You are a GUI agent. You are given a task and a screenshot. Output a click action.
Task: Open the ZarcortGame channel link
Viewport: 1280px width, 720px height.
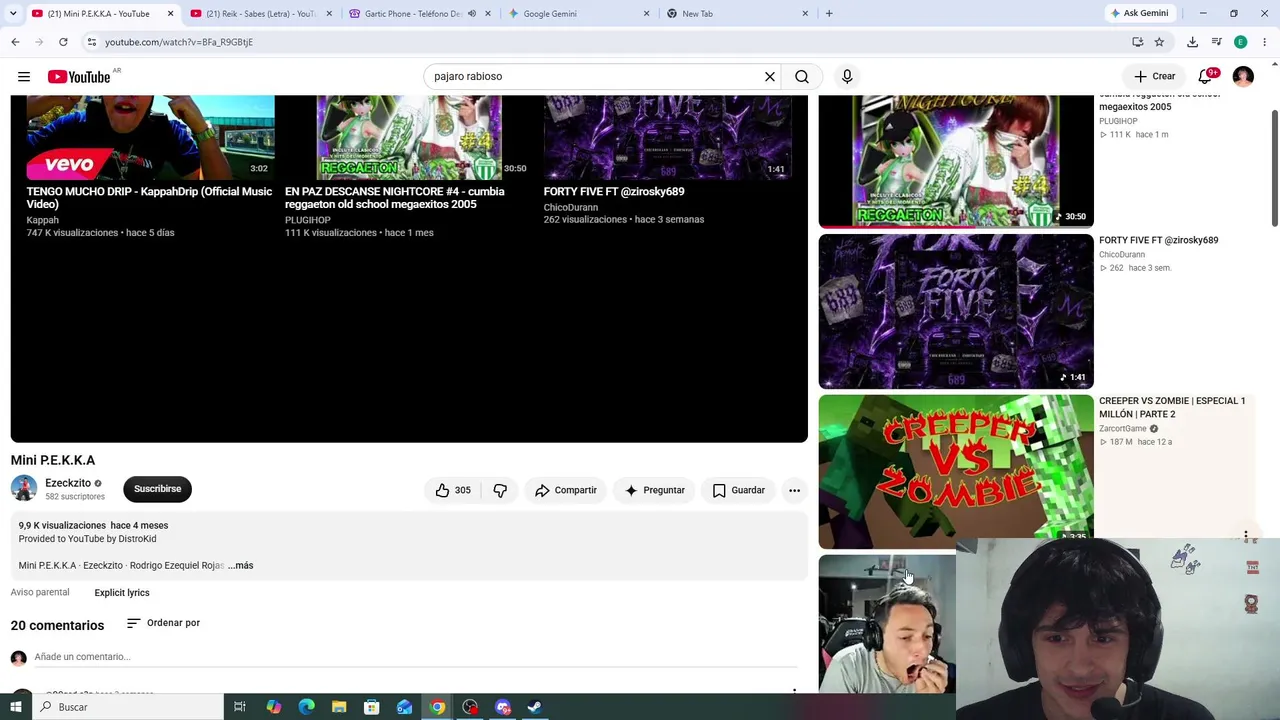pyautogui.click(x=1123, y=428)
